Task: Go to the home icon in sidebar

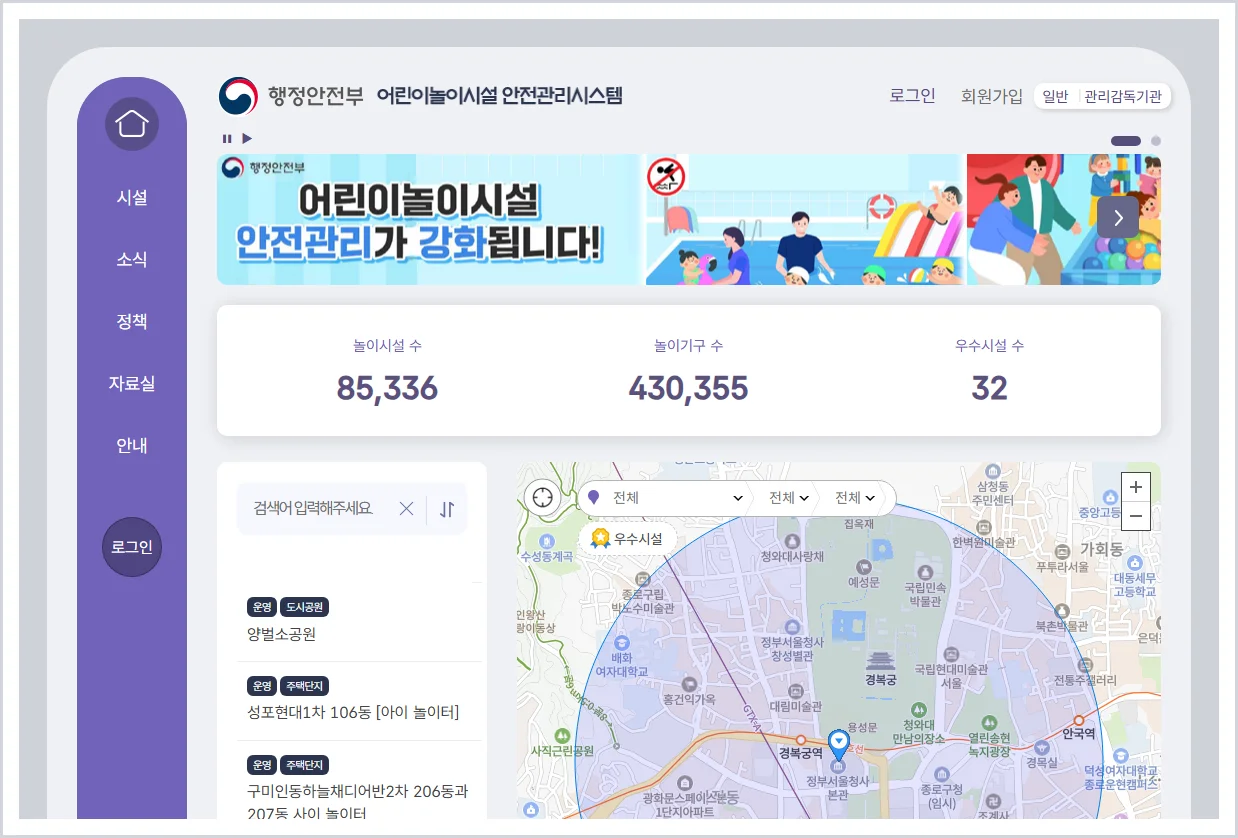Action: click(x=132, y=124)
